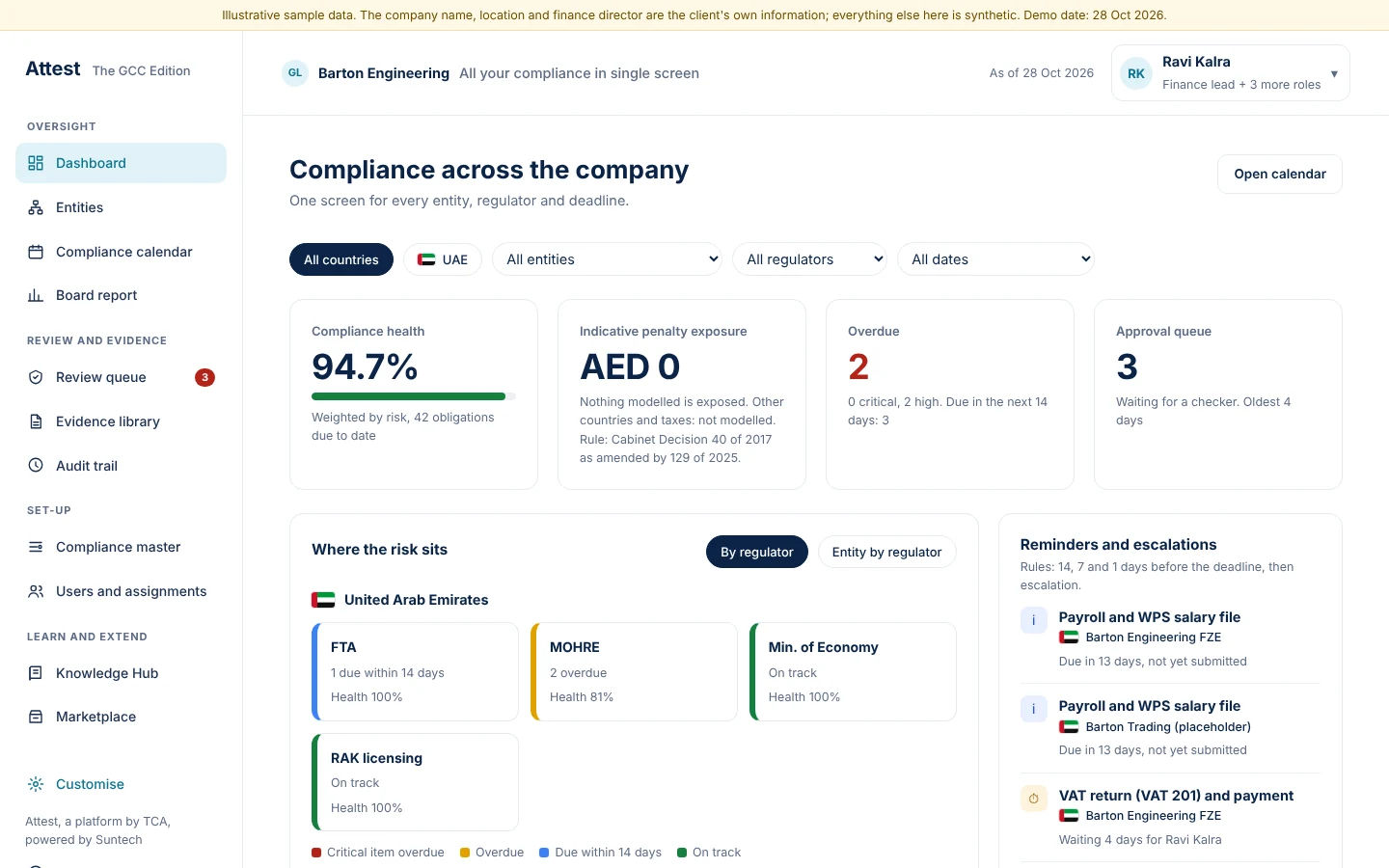The image size is (1389, 868).
Task: Click the UAE flag next to United Arab Emirates
Action: click(x=323, y=600)
